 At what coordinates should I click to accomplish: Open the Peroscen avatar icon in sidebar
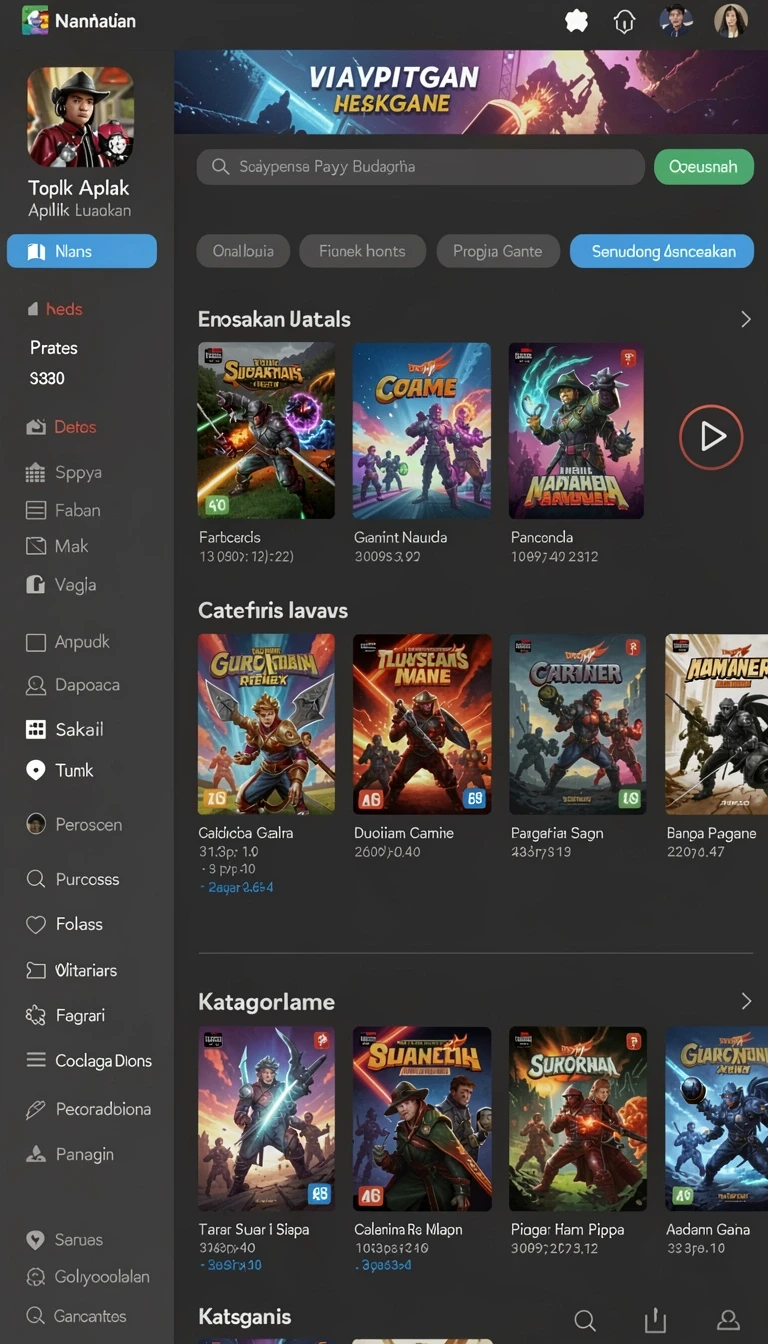tap(36, 824)
